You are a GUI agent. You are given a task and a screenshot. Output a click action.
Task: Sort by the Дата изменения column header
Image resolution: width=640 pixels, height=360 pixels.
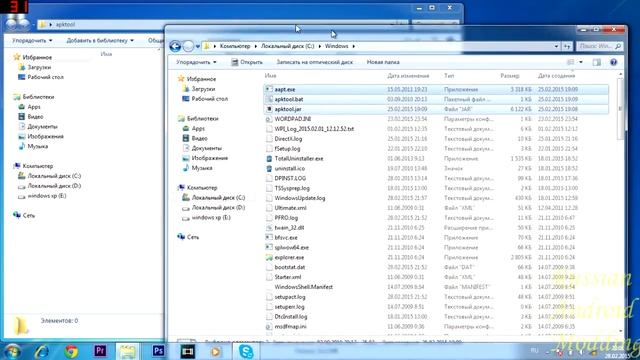click(408, 76)
